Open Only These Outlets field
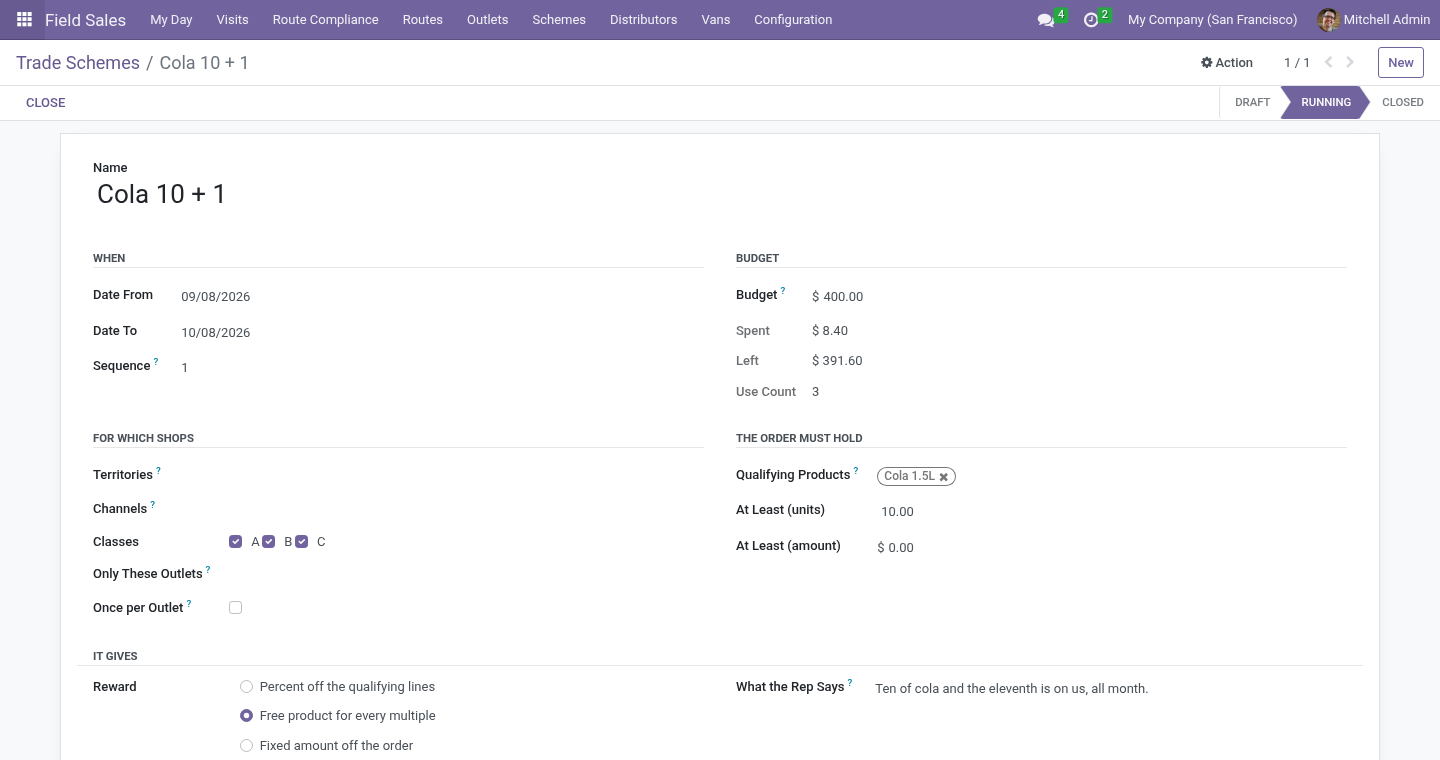 pyautogui.click(x=466, y=574)
